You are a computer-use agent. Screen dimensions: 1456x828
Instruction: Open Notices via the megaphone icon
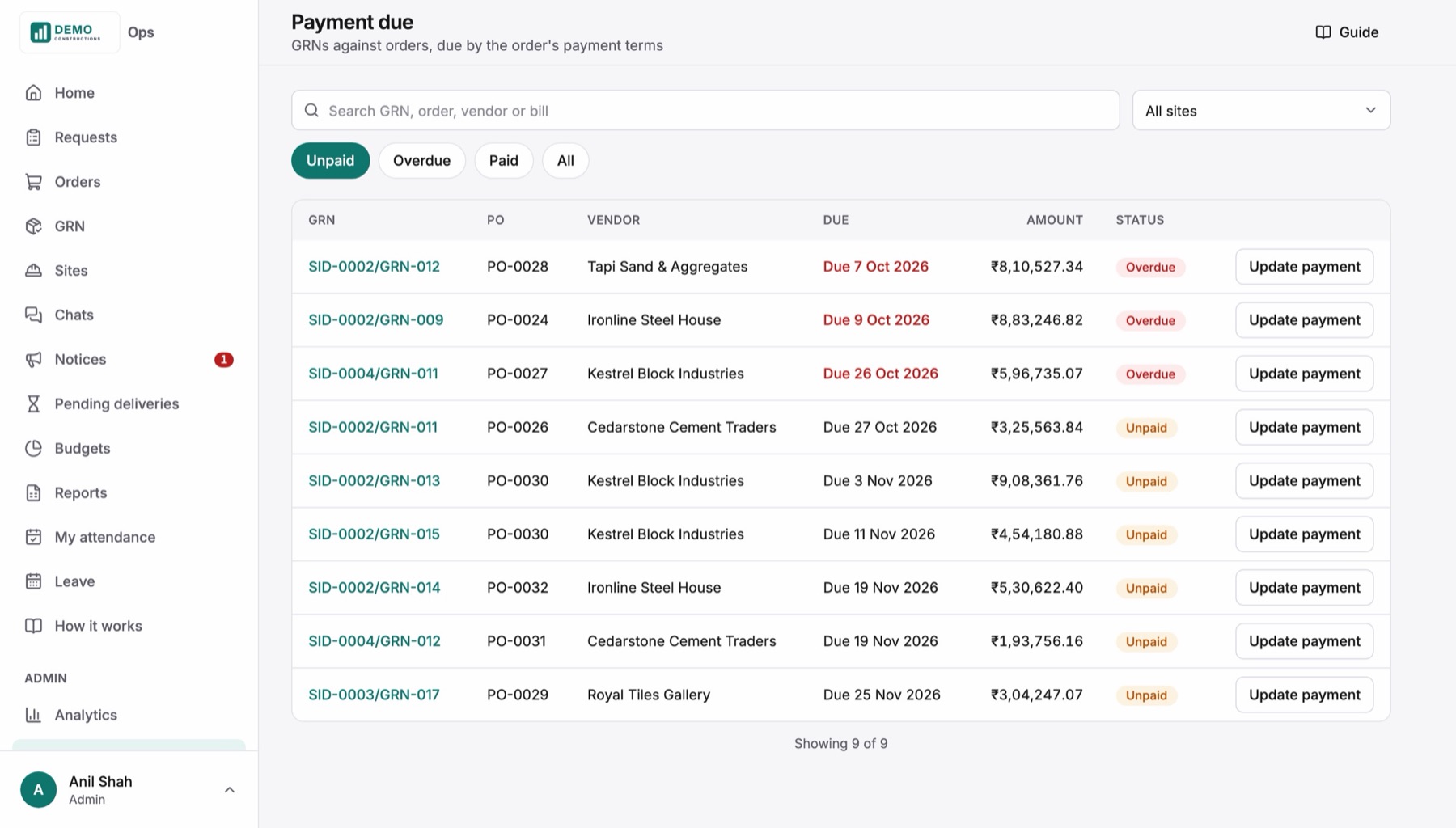33,360
